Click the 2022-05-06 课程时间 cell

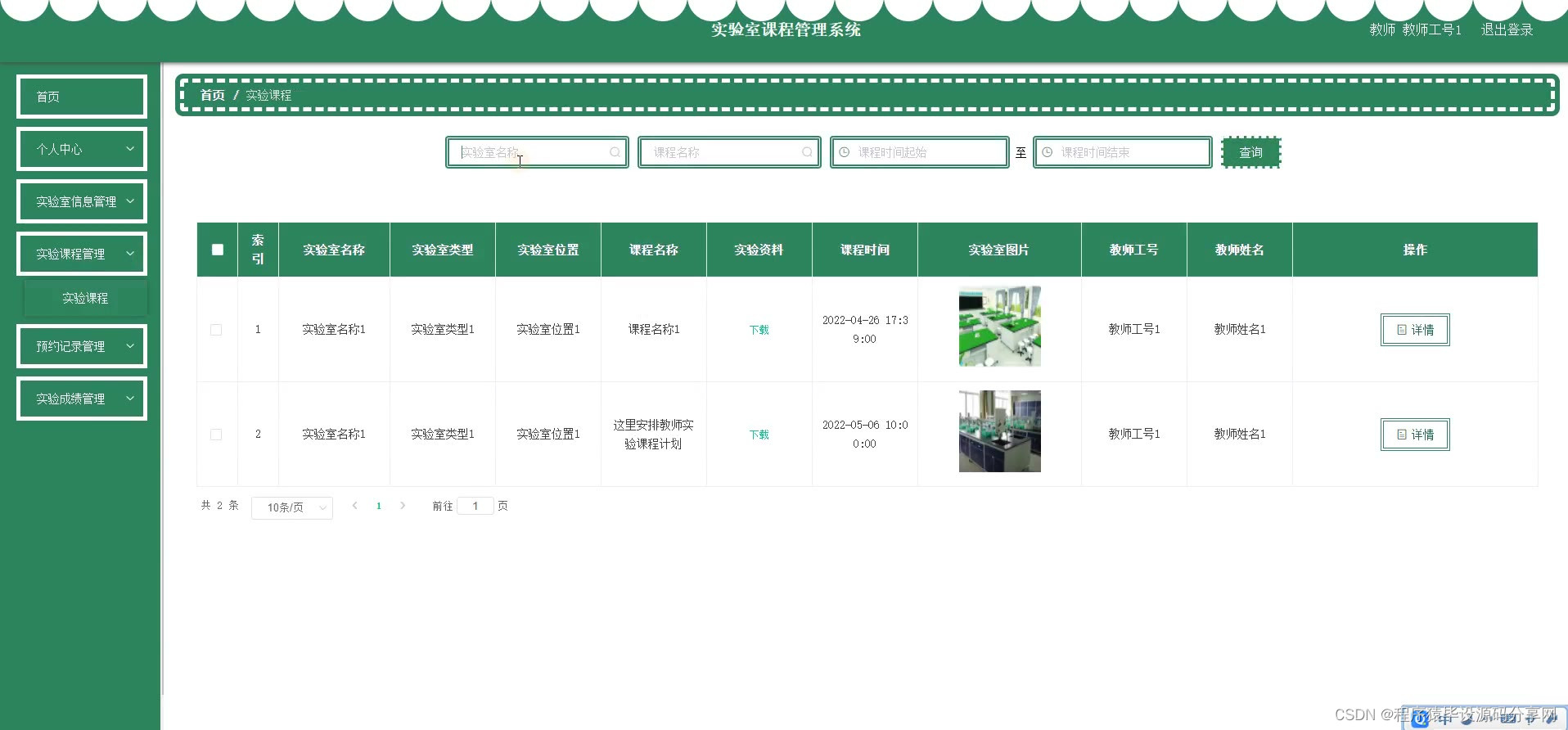865,435
